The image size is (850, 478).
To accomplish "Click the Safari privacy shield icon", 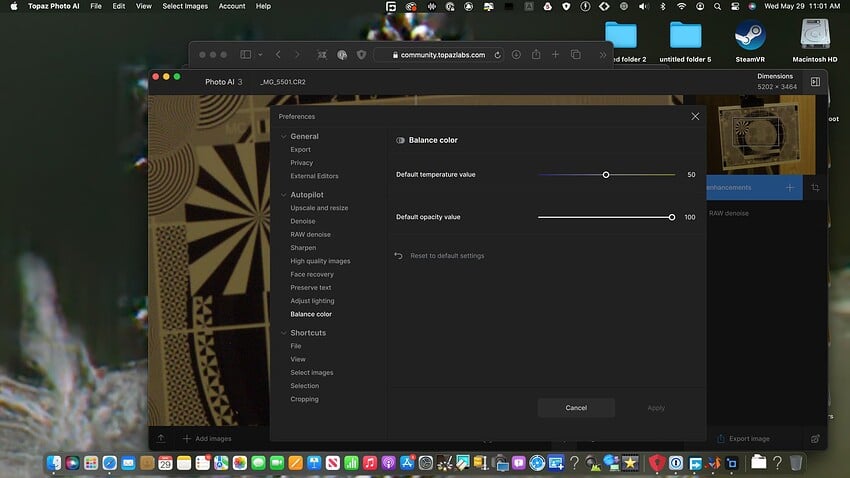I will [x=362, y=55].
